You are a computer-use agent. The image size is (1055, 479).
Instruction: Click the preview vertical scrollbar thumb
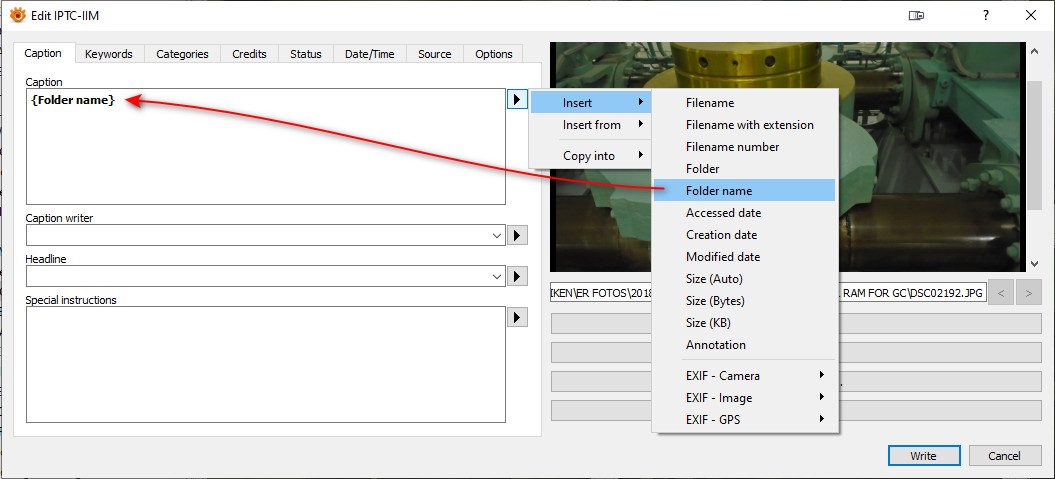pos(1034,145)
